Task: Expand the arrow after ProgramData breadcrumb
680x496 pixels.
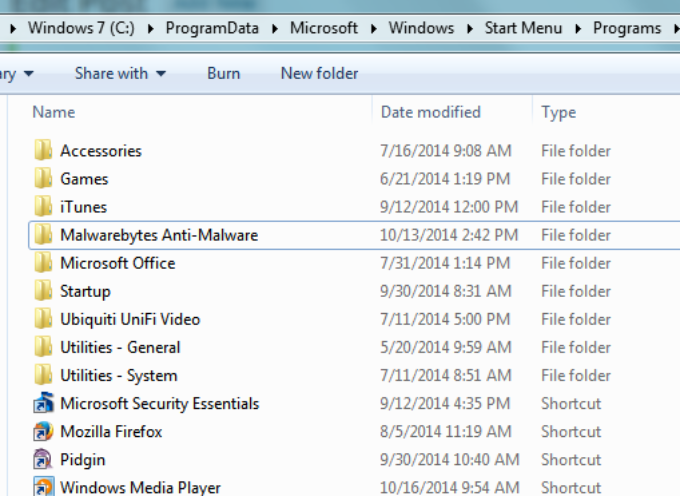Action: 275,29
